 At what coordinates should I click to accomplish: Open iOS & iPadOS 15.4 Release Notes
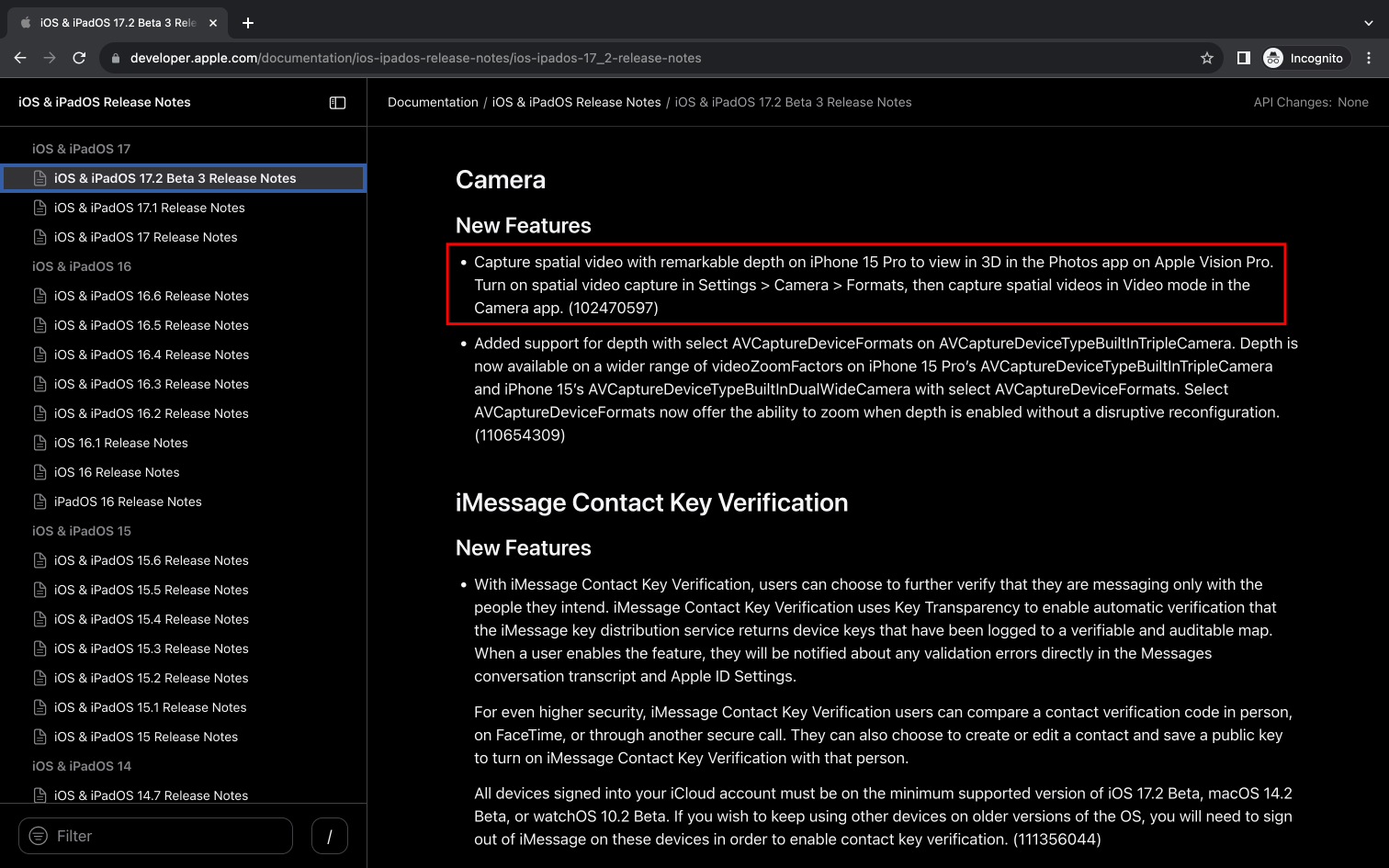pos(151,619)
